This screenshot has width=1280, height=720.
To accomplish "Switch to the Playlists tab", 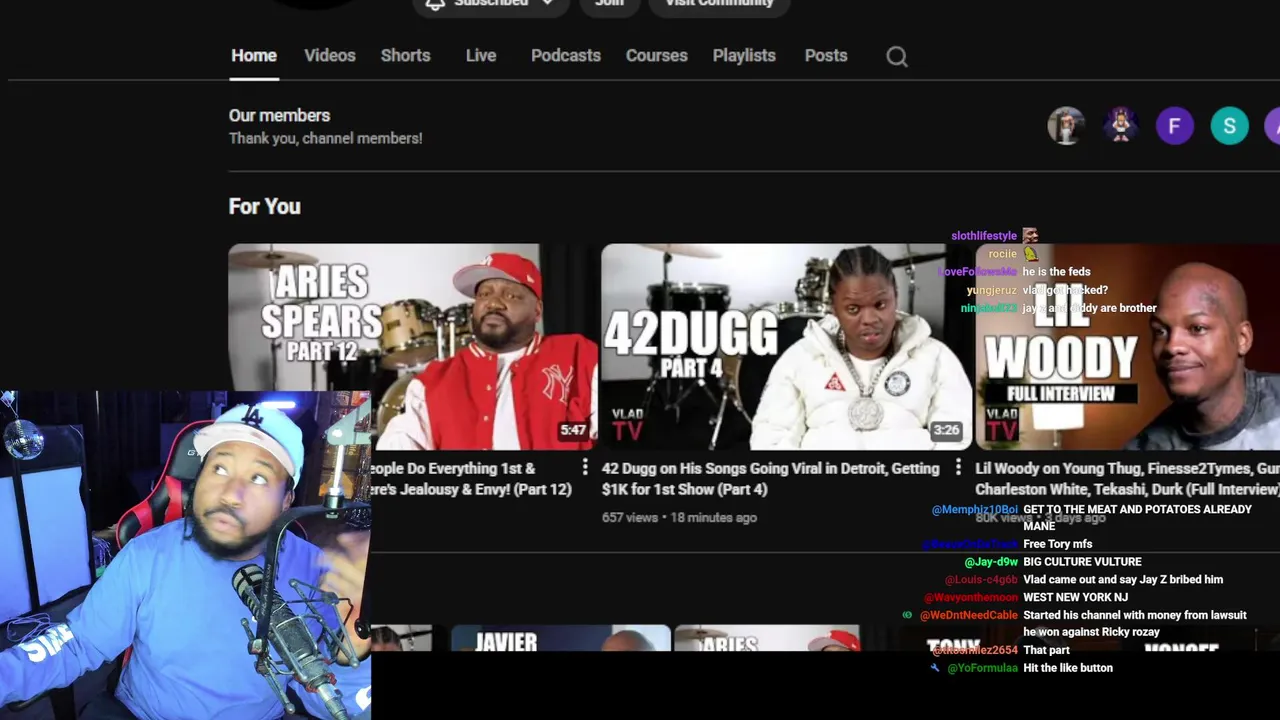I will pyautogui.click(x=744, y=56).
